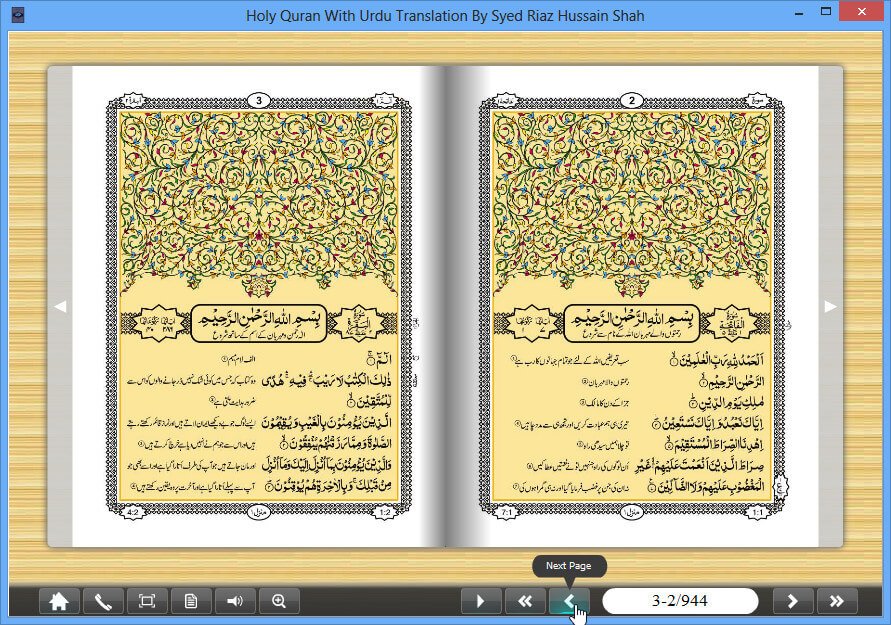Click the "4:2" verse marker
The image size is (891, 625).
[x=133, y=512]
